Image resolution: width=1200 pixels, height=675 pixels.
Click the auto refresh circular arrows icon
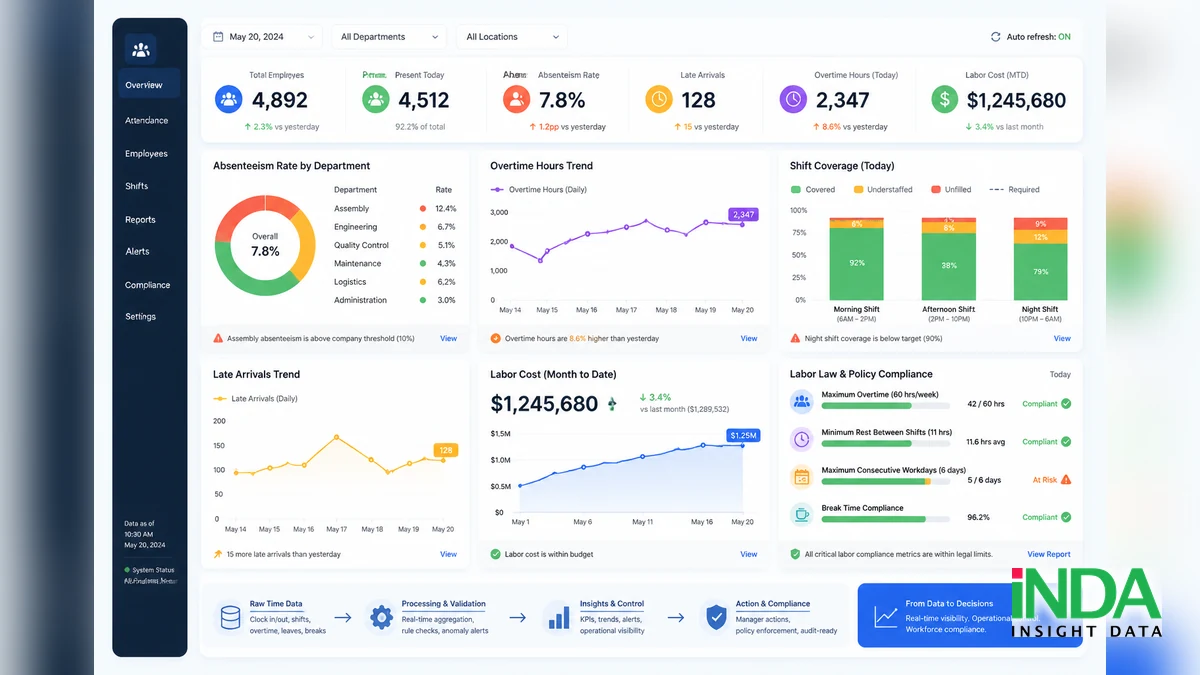click(x=995, y=37)
